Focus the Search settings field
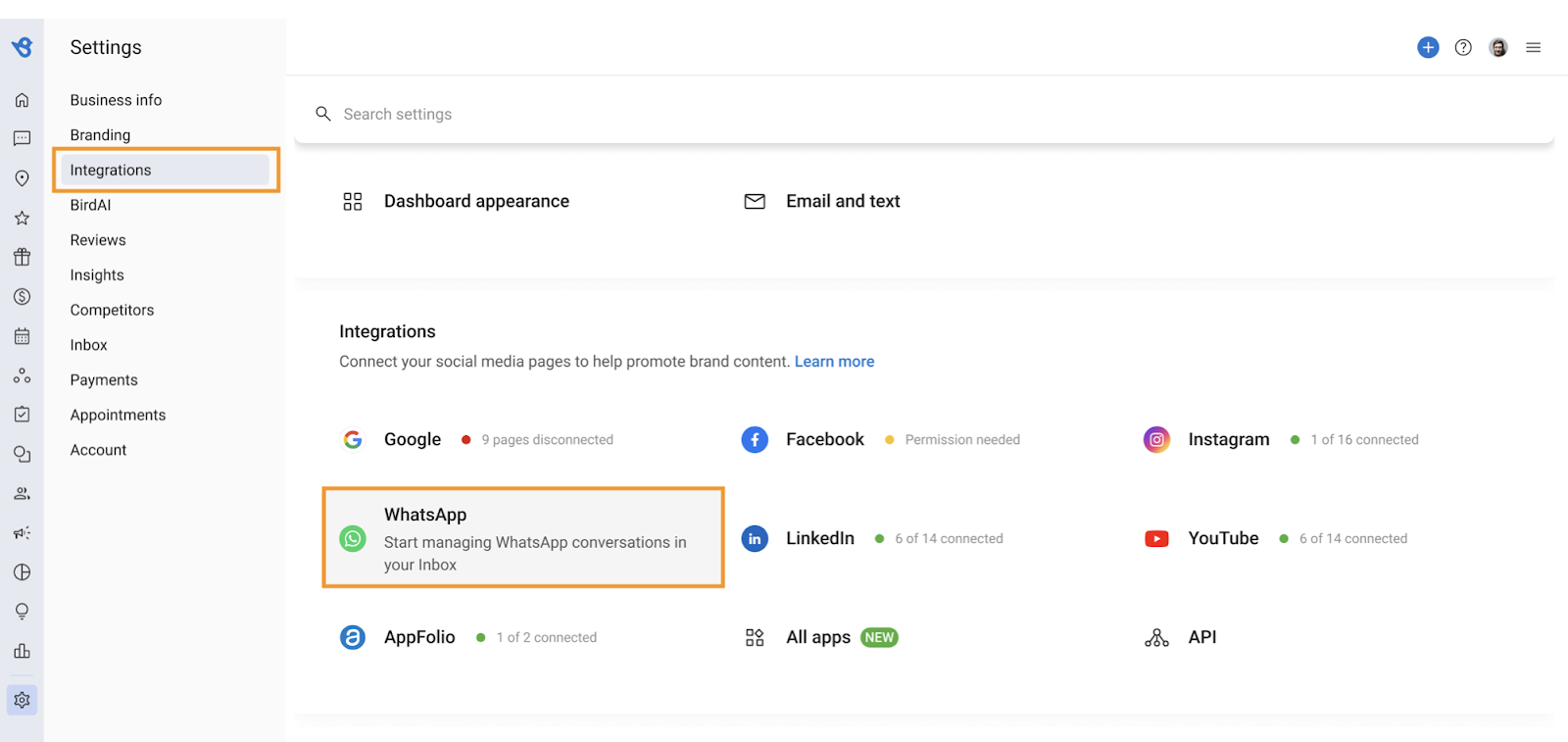The width and height of the screenshot is (1568, 742). (924, 114)
